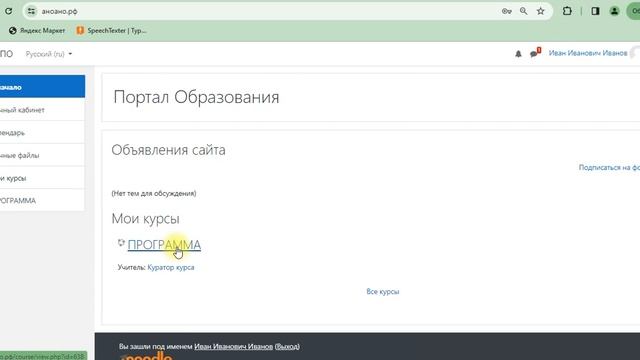Reload the page with the refresh icon

point(8,11)
